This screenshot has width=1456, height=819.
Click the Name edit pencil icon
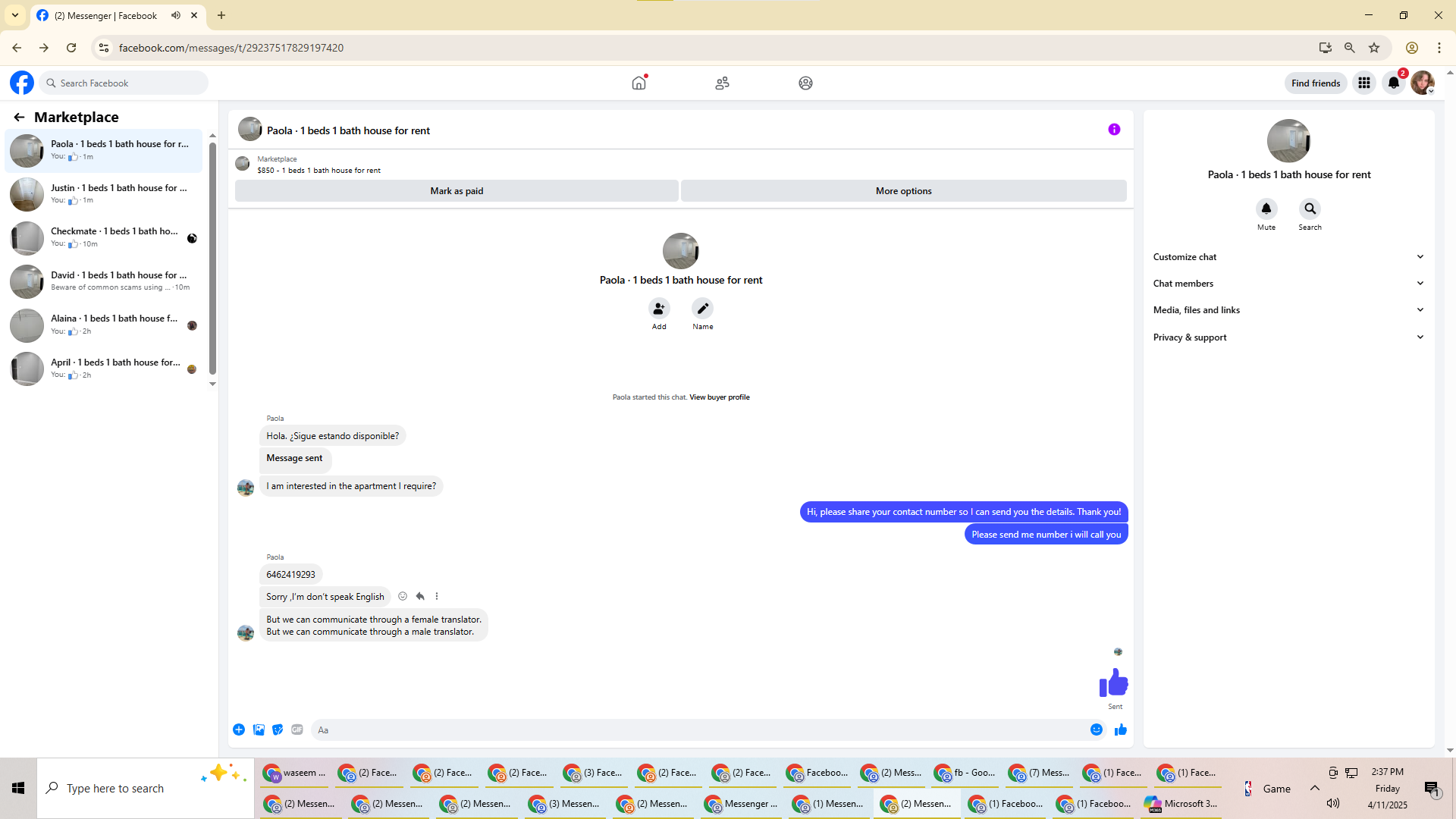point(703,309)
